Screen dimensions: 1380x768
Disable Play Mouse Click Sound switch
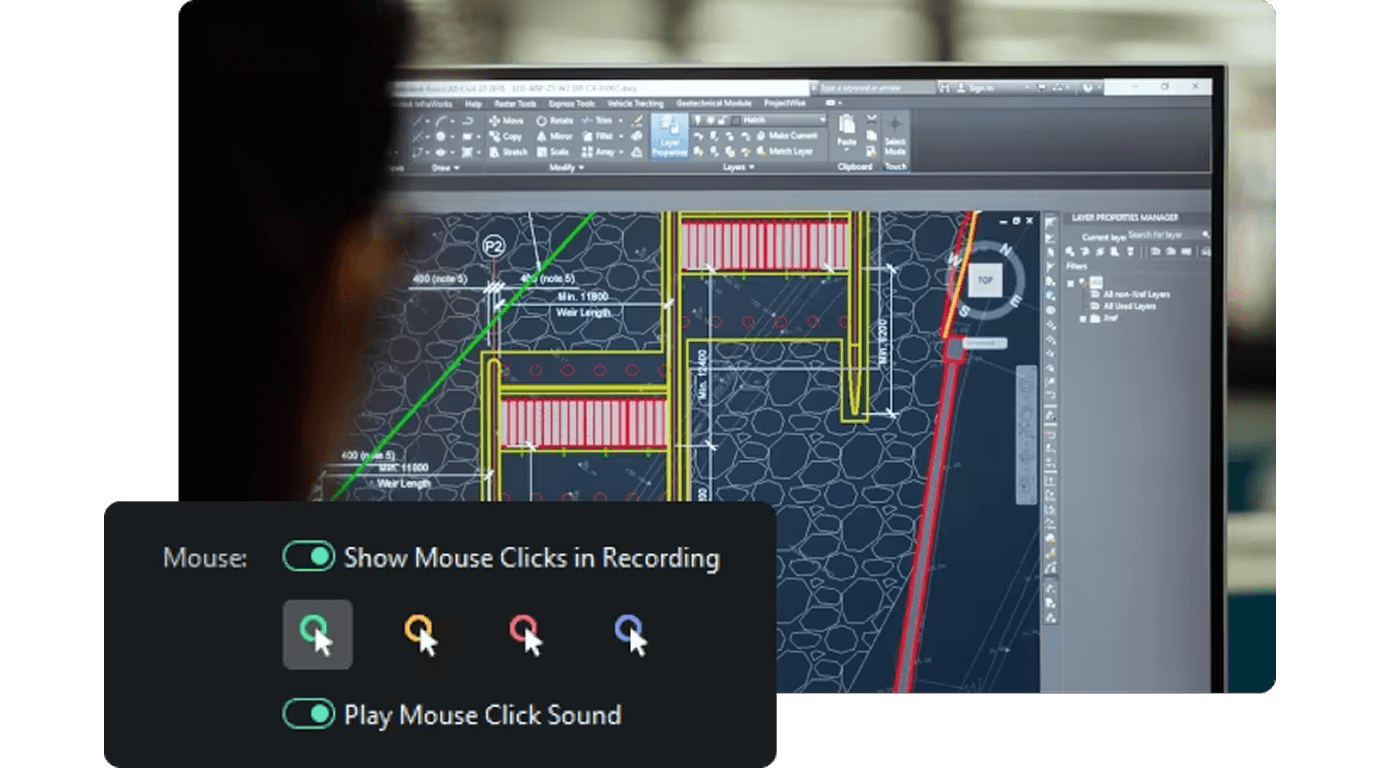tap(308, 714)
